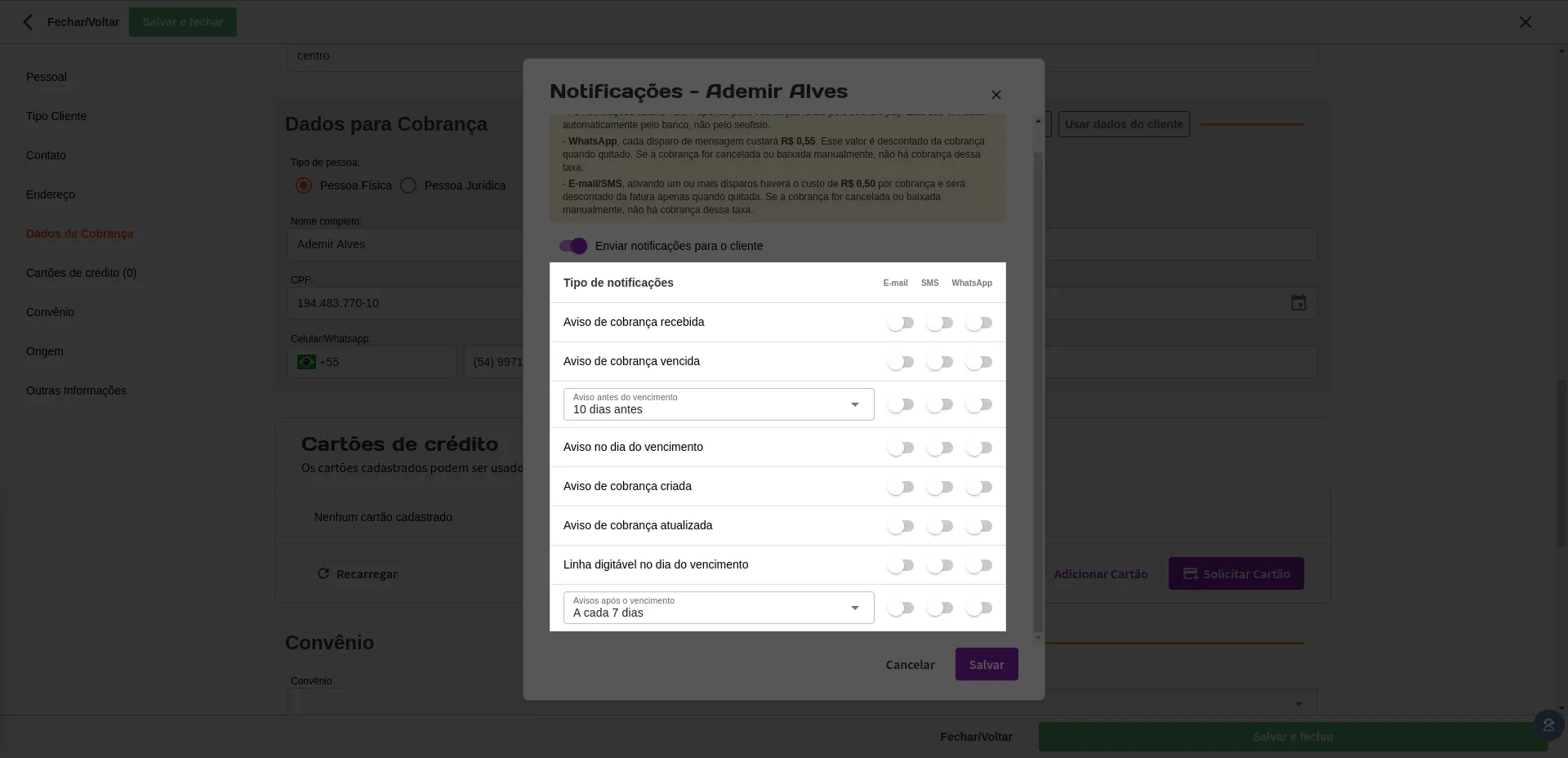The width and height of the screenshot is (1568, 758).
Task: Click the back arrow icon beside Fechar/Voltar
Action: point(28,22)
